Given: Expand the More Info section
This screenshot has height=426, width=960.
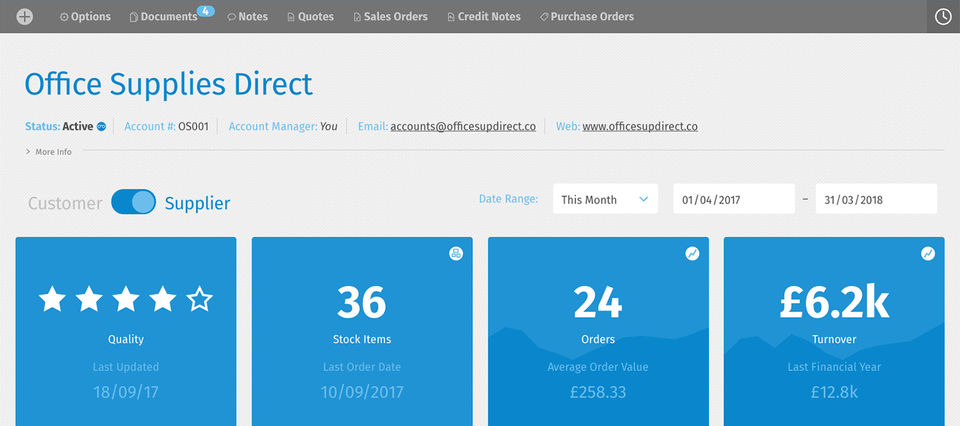Looking at the screenshot, I should [x=48, y=152].
